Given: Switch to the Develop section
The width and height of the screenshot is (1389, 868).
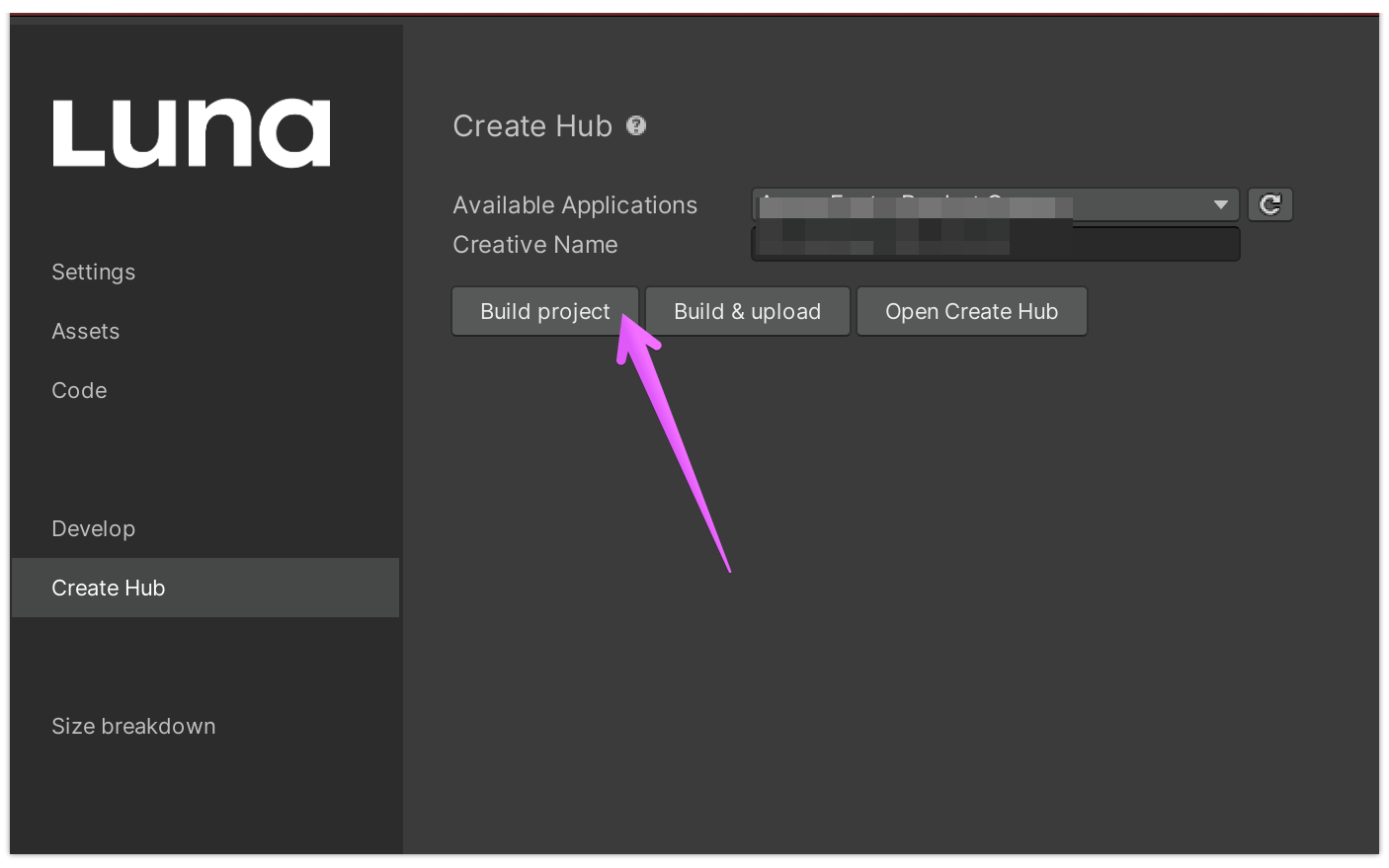Looking at the screenshot, I should (94, 528).
